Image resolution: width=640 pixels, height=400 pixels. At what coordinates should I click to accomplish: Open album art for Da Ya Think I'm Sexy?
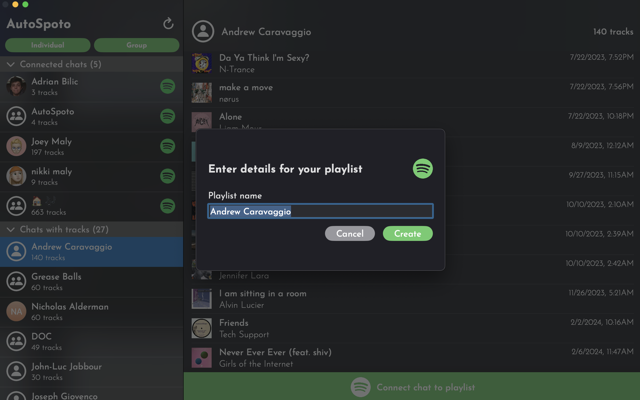click(x=202, y=63)
